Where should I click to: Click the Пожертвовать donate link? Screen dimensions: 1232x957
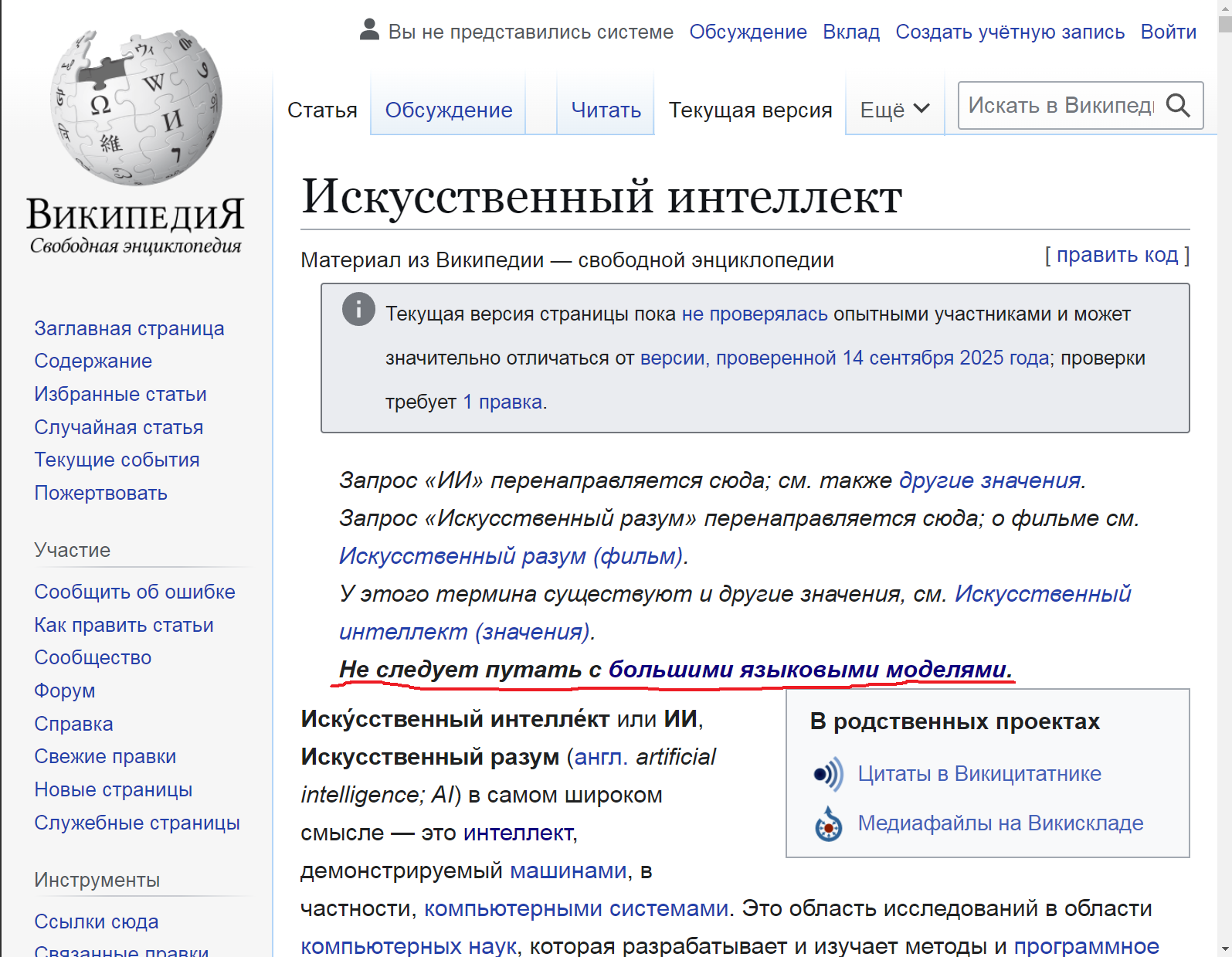(x=100, y=493)
